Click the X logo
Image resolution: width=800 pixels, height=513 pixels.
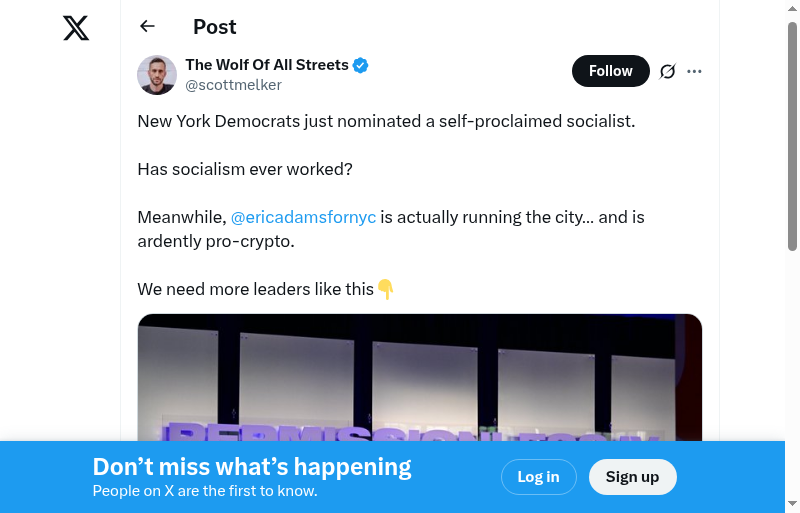(x=76, y=28)
